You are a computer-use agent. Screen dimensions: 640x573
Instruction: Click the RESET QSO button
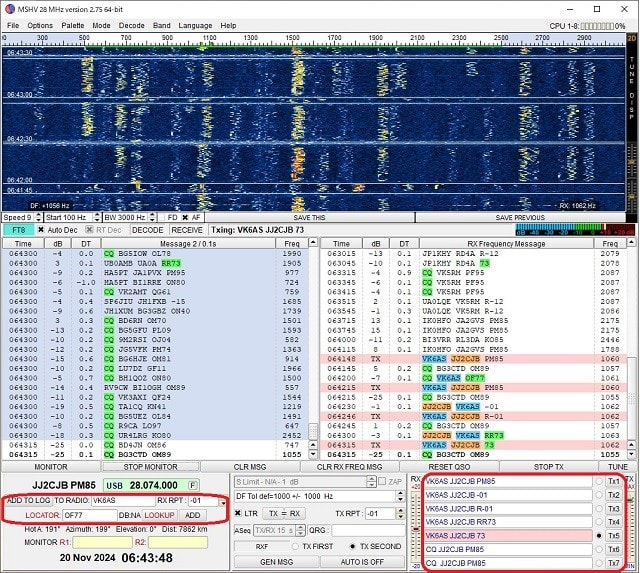click(449, 467)
